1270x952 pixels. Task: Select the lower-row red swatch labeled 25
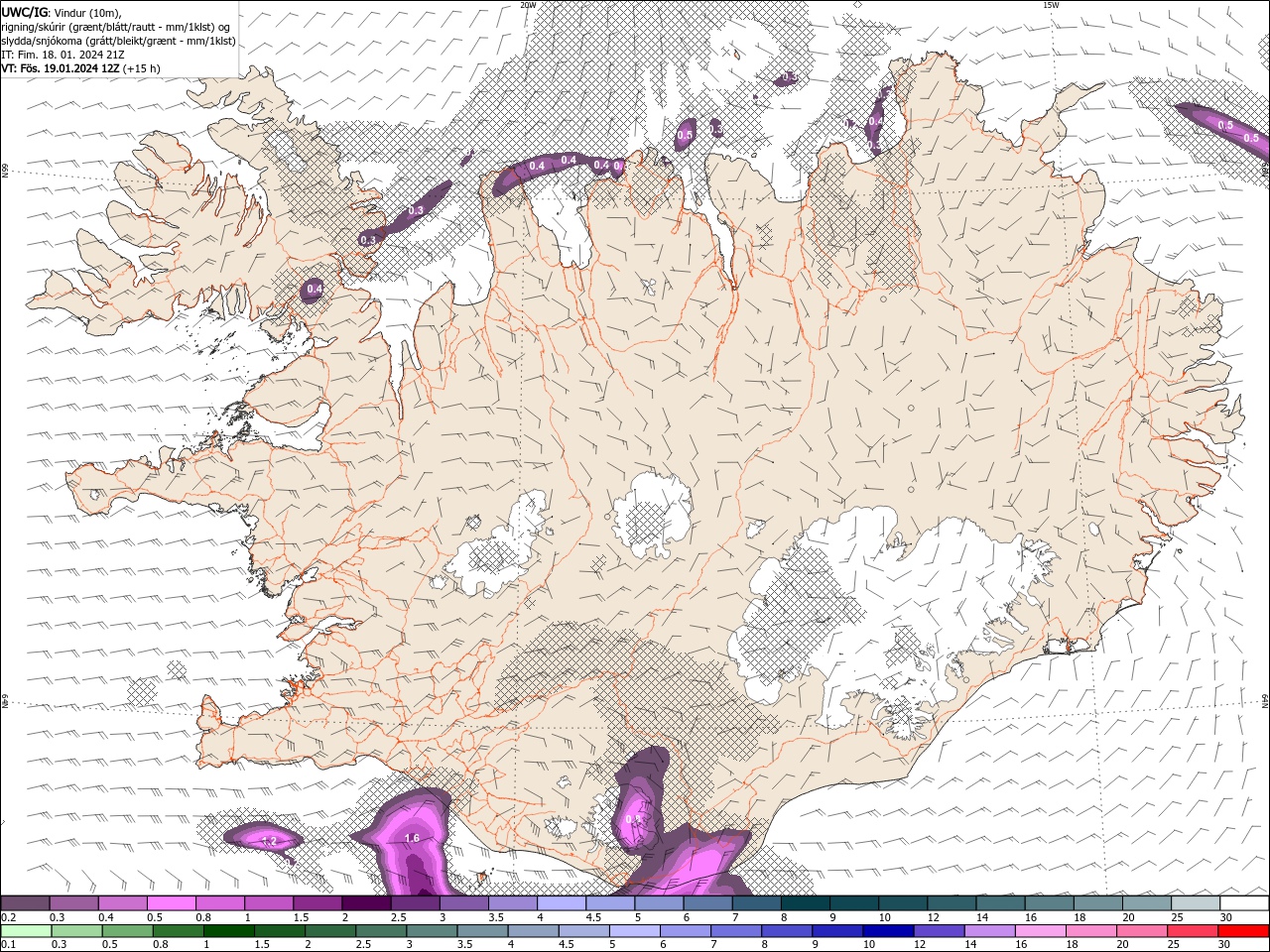coord(1192,931)
